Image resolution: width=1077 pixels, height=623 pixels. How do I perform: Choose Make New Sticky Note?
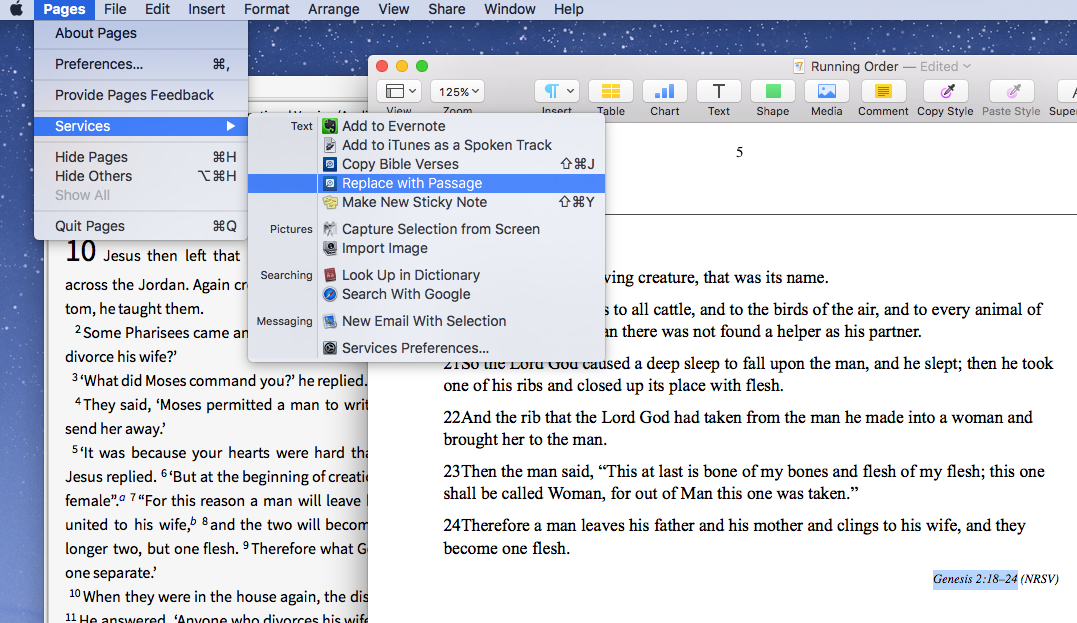coord(427,202)
